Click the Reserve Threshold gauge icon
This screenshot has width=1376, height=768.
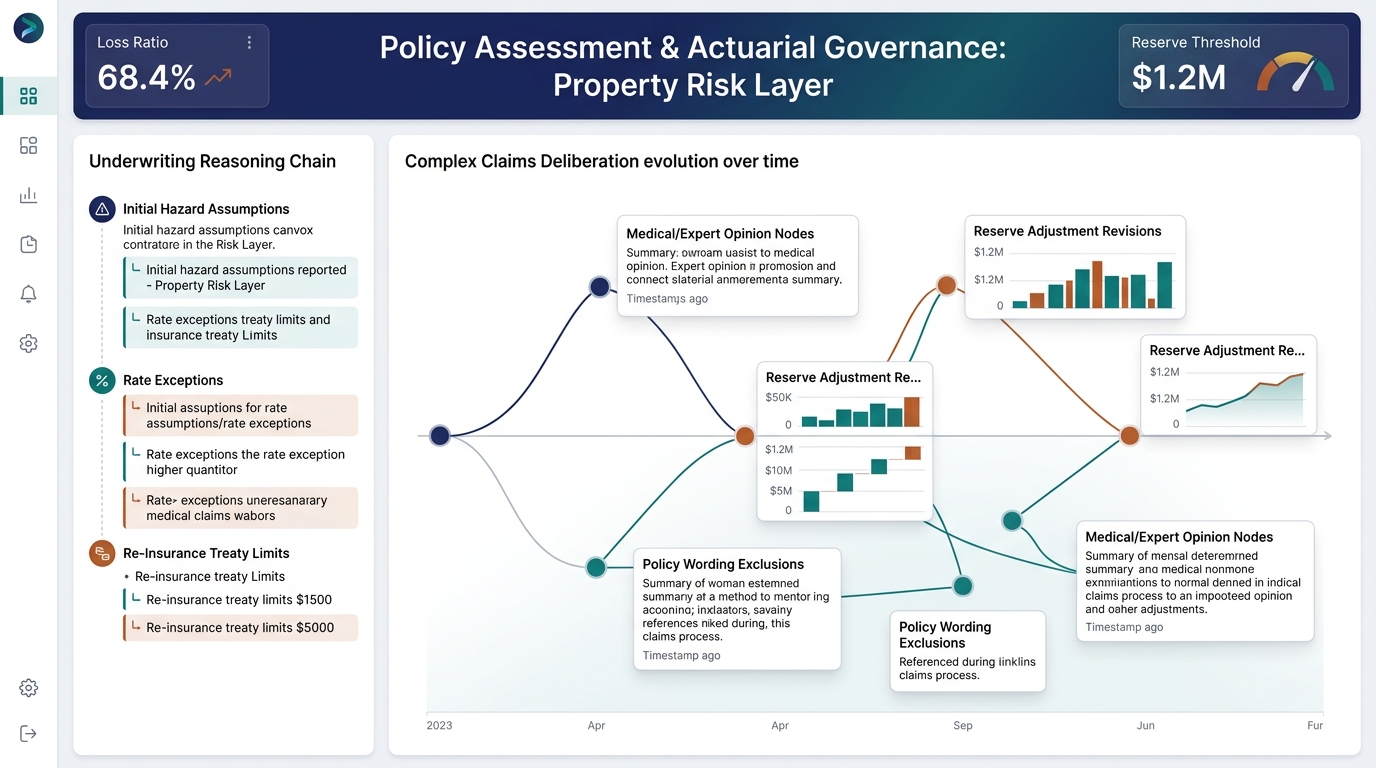(x=1295, y=72)
